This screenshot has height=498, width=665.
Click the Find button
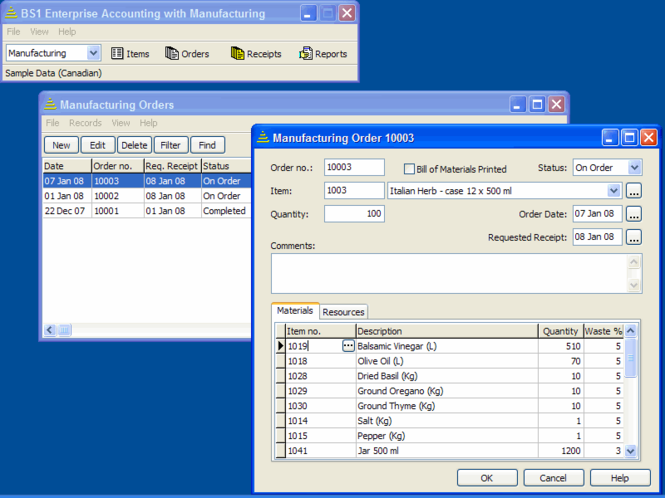pyautogui.click(x=207, y=145)
